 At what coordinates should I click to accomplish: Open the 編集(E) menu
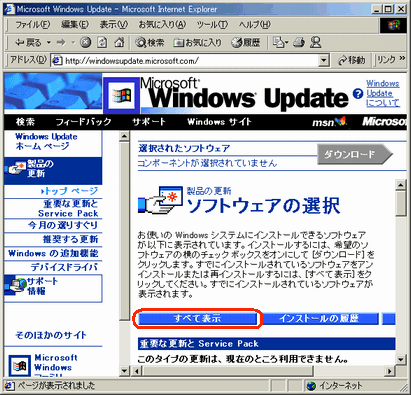[x=75, y=25]
